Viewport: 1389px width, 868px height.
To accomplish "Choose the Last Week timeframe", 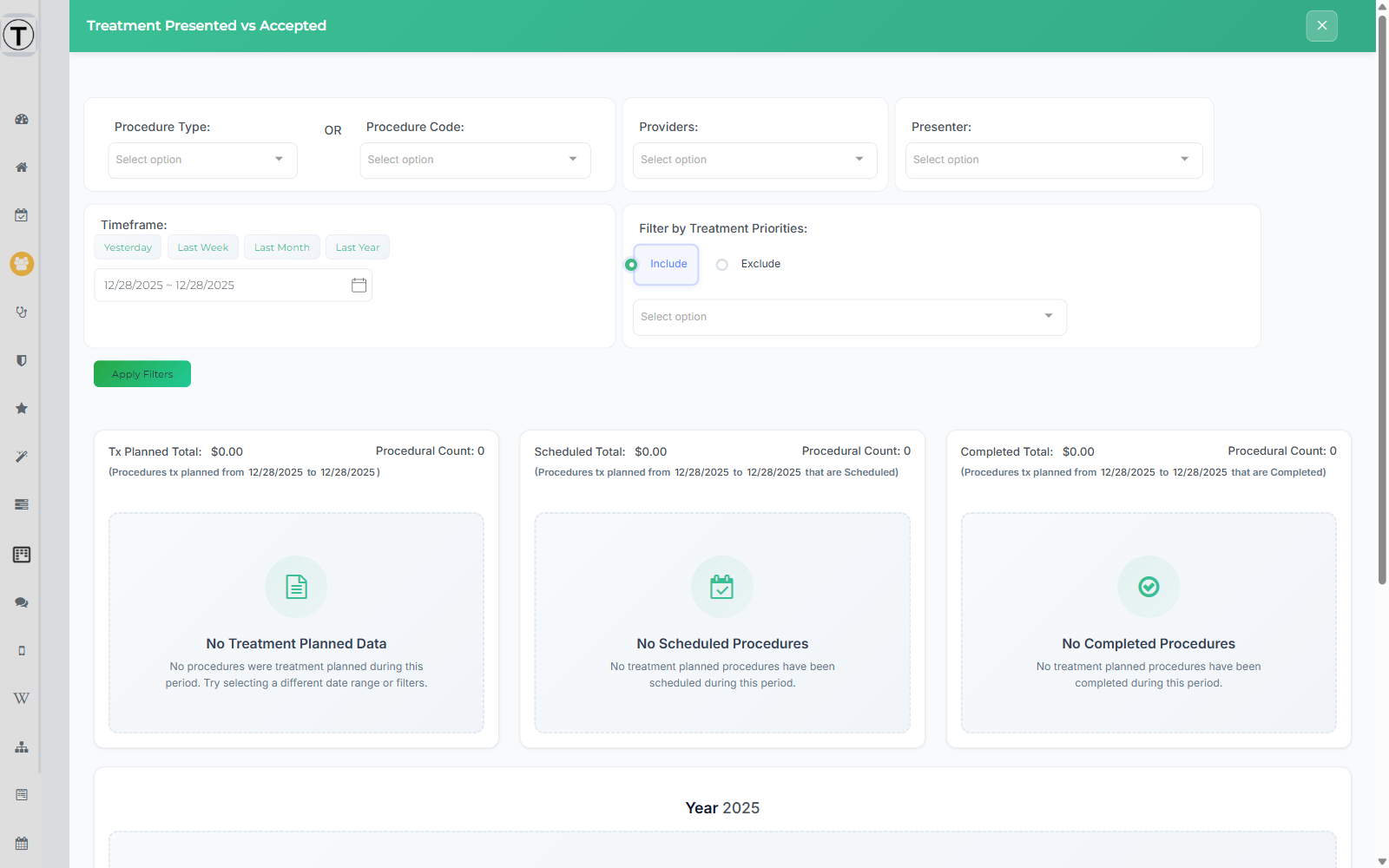I will (203, 247).
